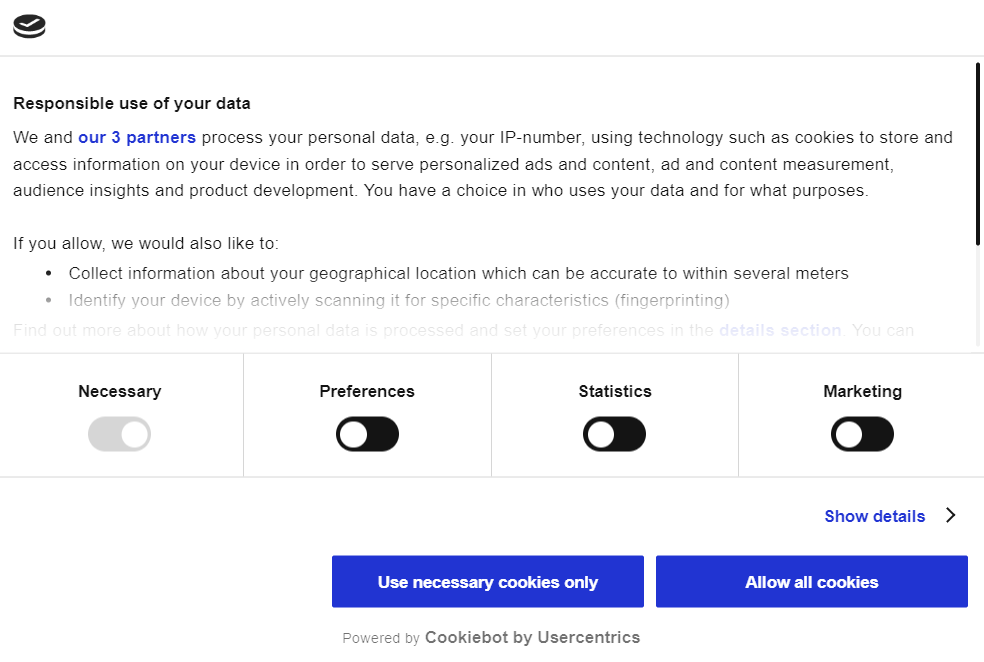Select the Necessary category label
The width and height of the screenshot is (984, 662).
[120, 392]
